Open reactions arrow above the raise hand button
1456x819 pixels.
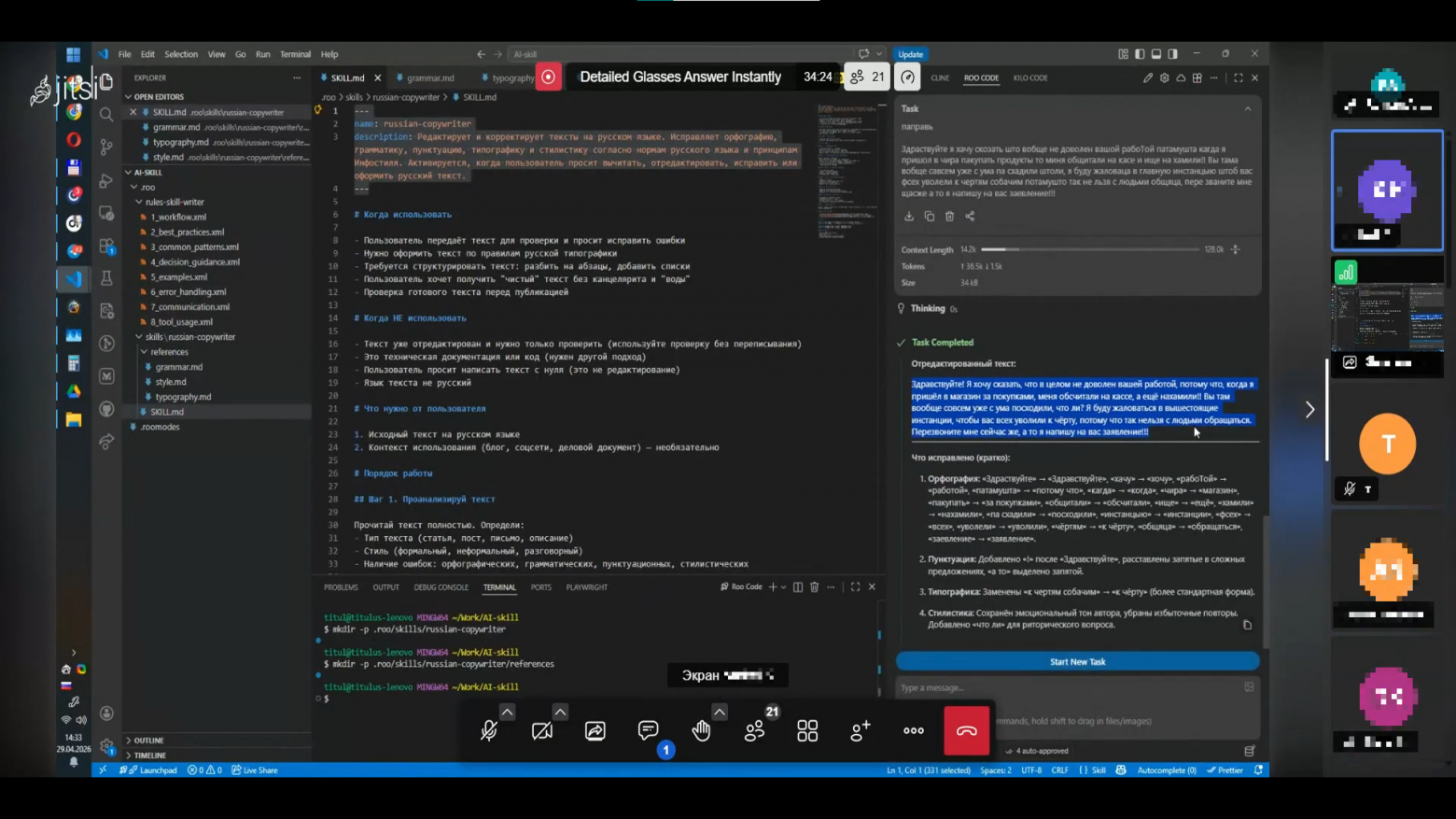tap(720, 712)
